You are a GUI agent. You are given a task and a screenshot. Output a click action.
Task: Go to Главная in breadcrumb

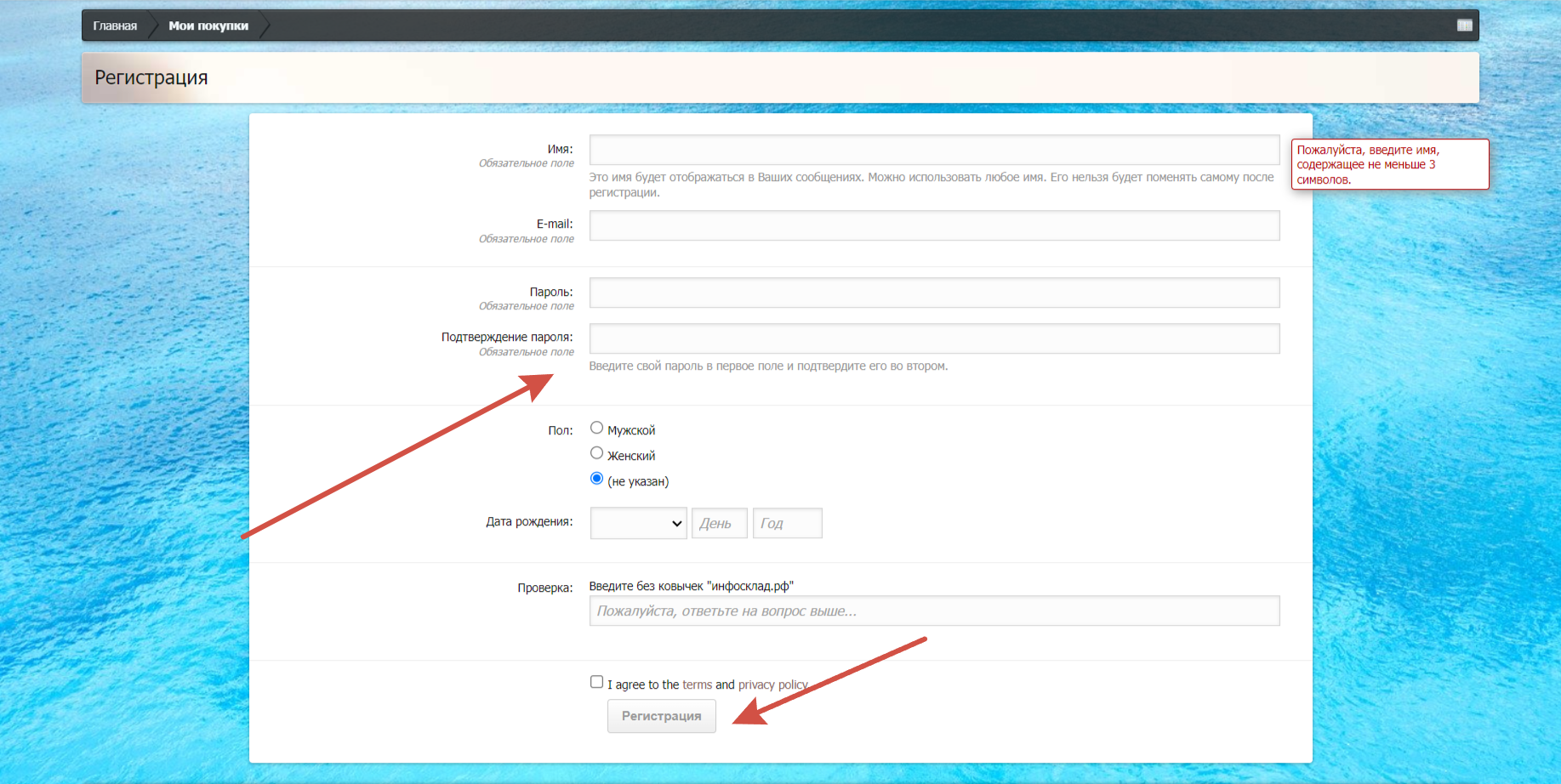115,26
